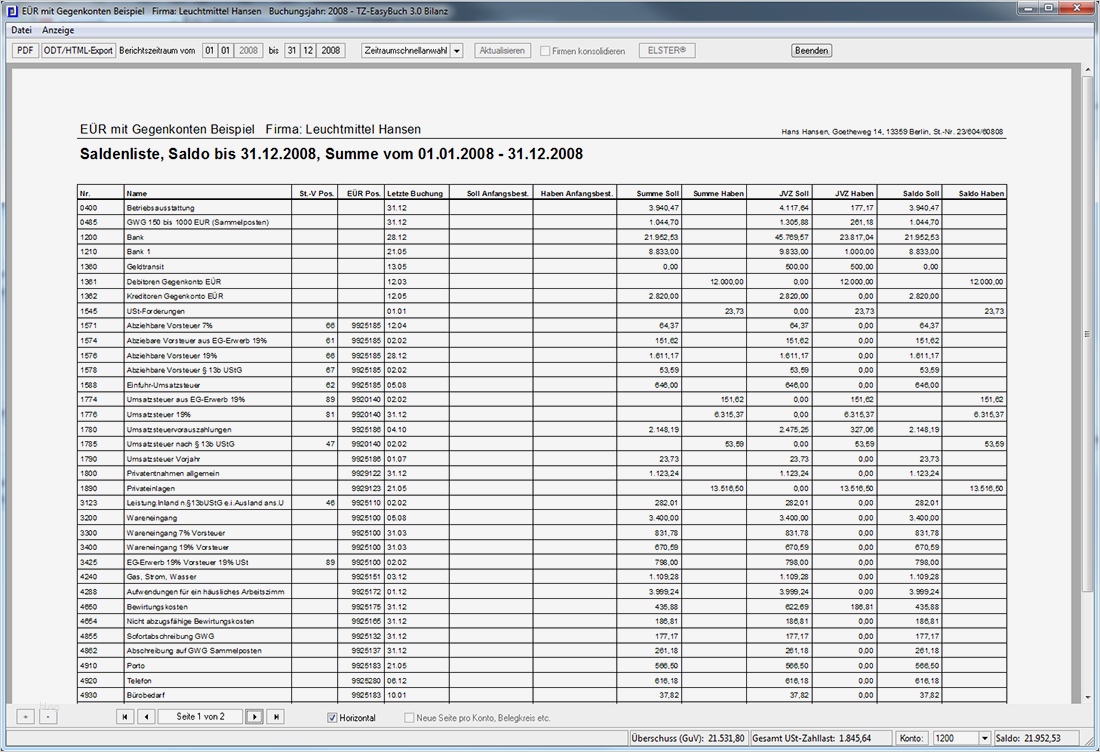
Task: Open the Anzeige menu
Action: [x=57, y=30]
